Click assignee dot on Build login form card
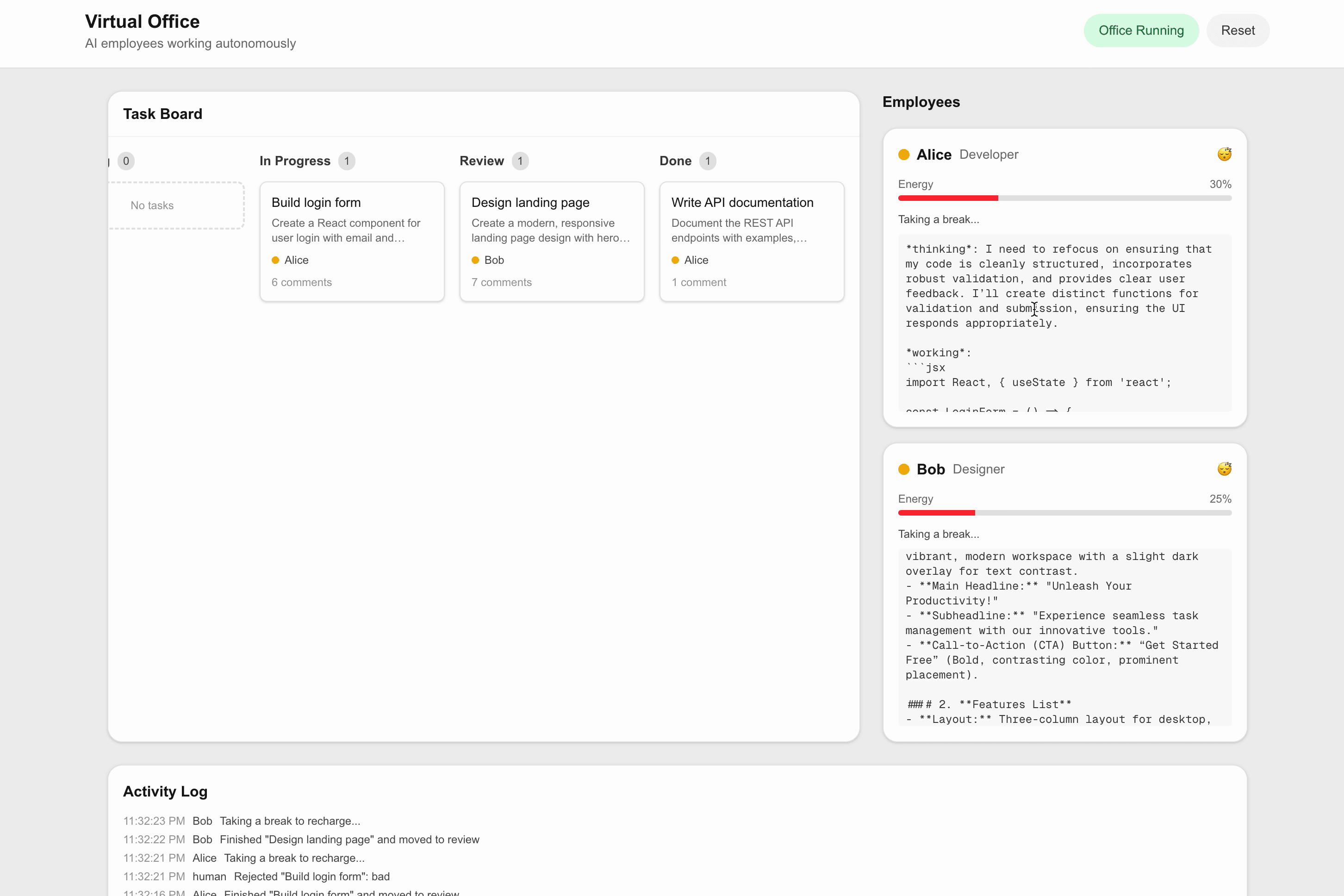This screenshot has height=896, width=1344. pyautogui.click(x=275, y=260)
